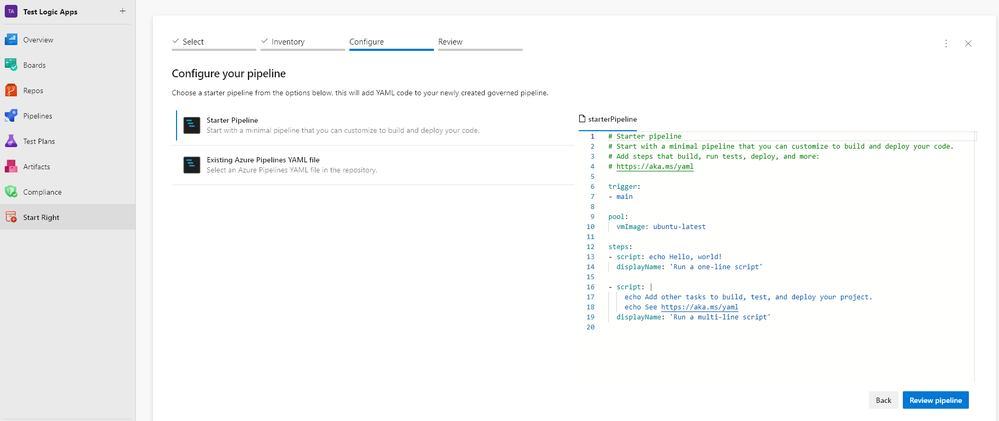Open the Test Plans flask icon
The image size is (999, 421).
11,141
